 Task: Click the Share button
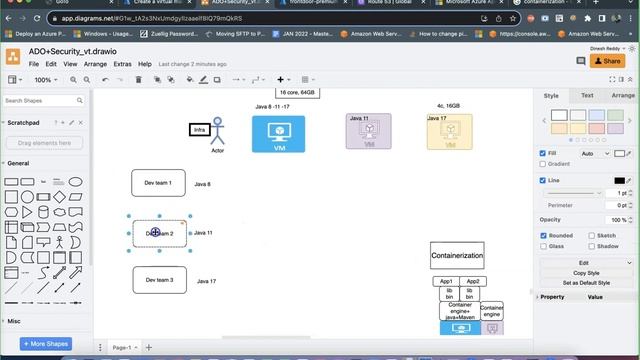tap(607, 61)
